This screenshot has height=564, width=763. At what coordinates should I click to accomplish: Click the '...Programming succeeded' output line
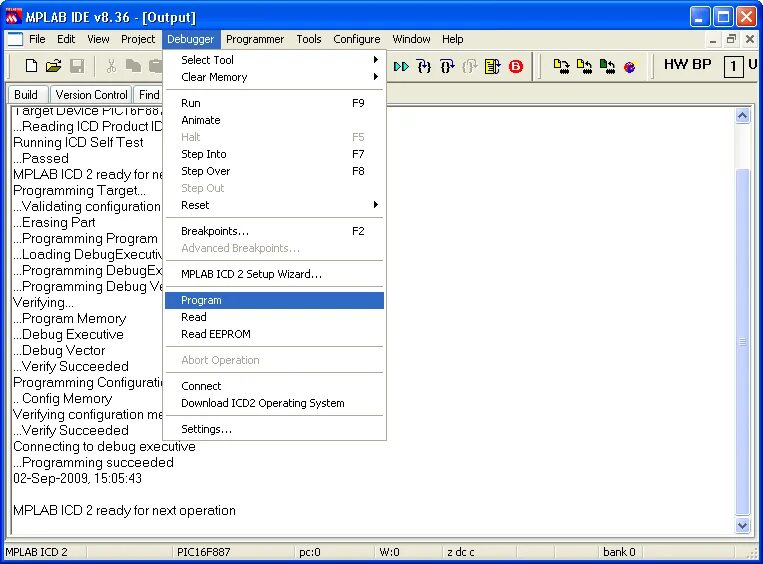coord(93,462)
